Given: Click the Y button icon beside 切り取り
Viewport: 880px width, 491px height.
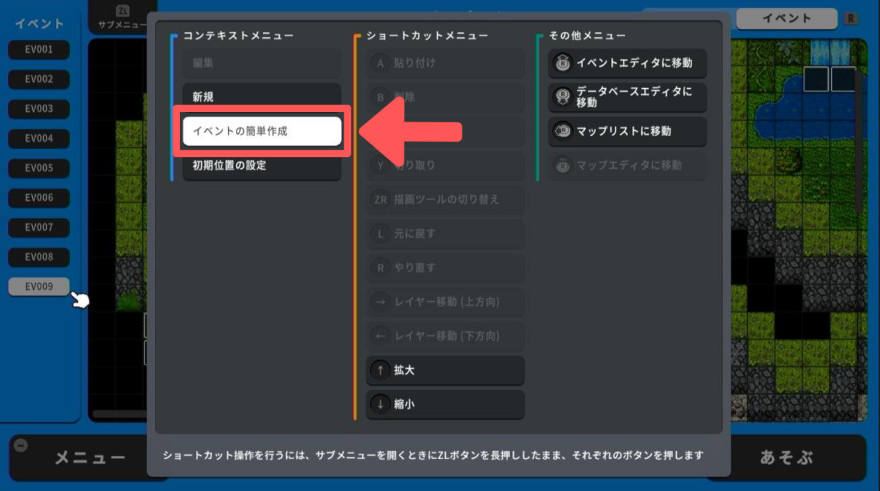Looking at the screenshot, I should click(381, 166).
